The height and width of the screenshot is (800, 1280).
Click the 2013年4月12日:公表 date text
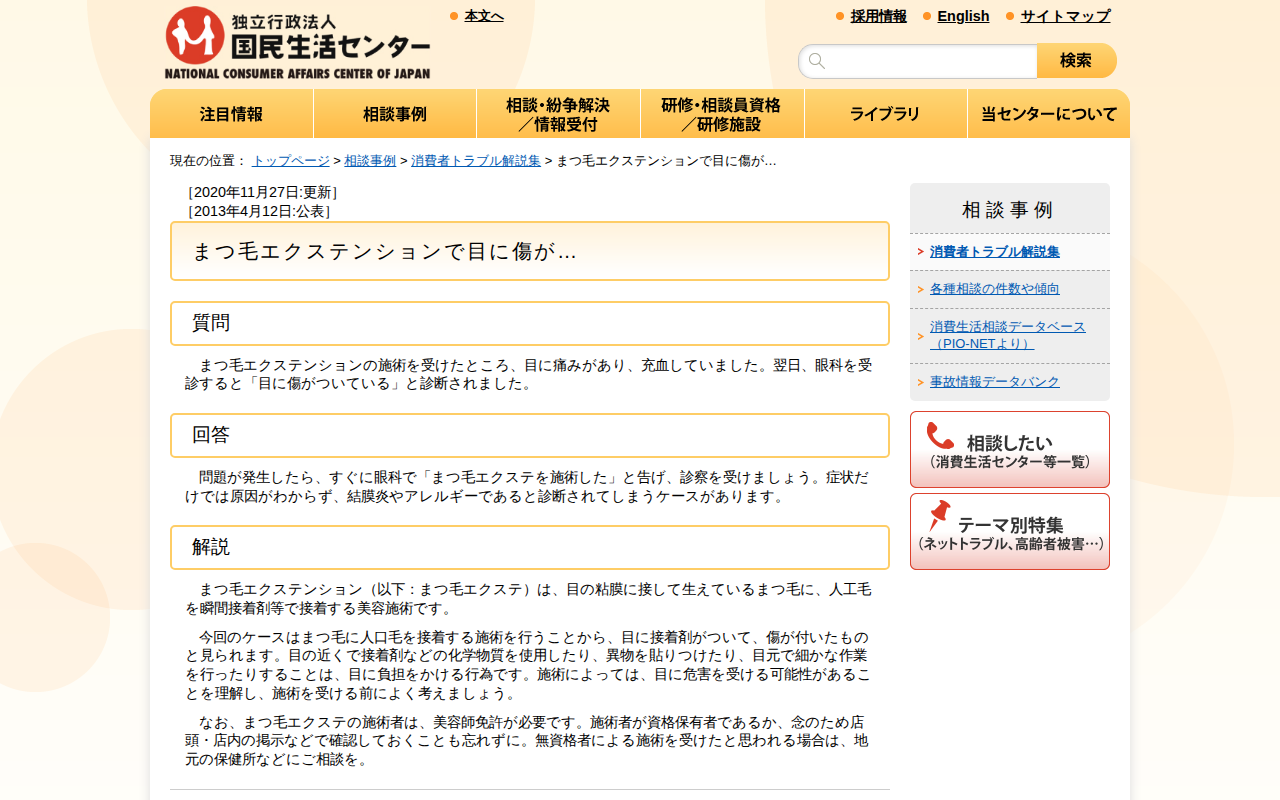coord(258,211)
